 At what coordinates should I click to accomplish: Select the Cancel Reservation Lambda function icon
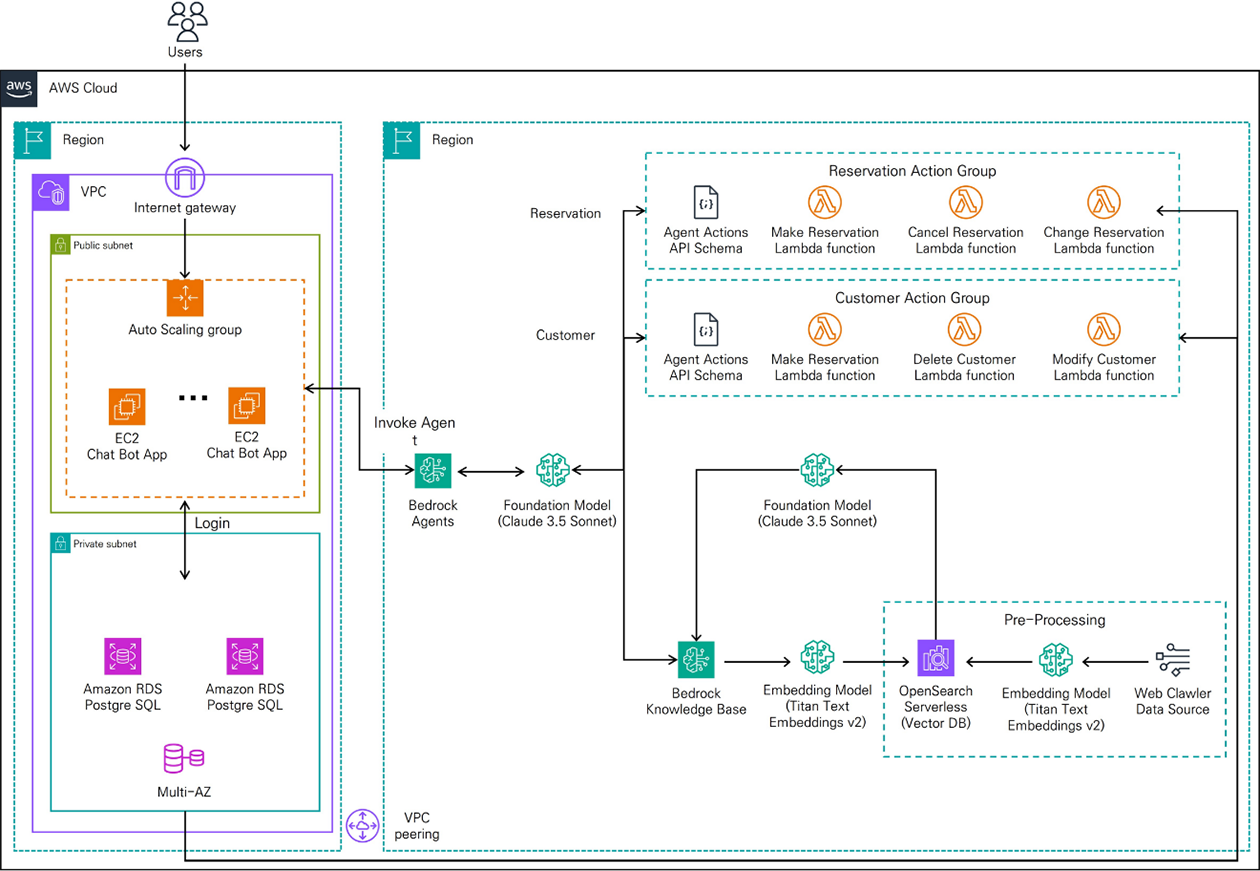(x=965, y=202)
